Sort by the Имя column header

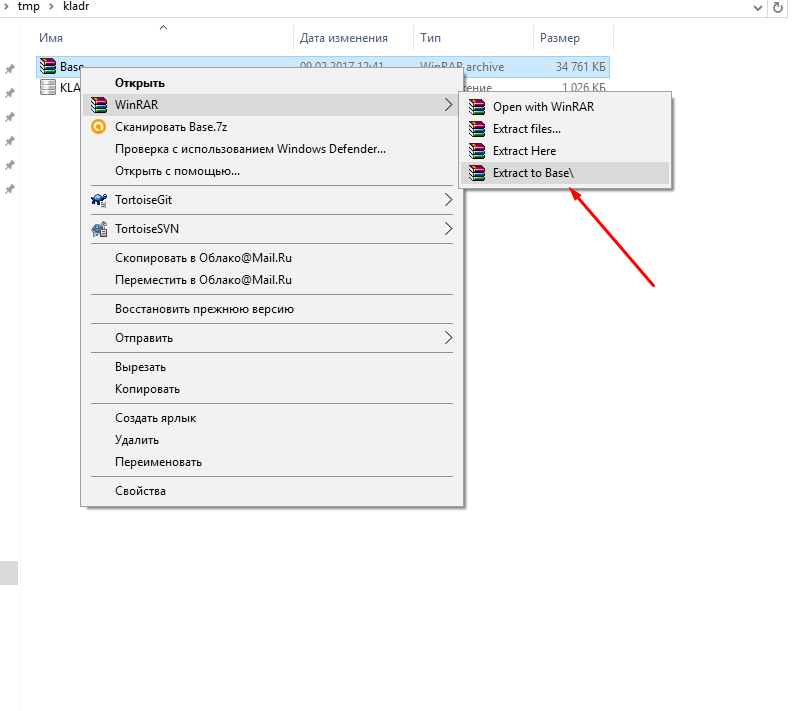point(163,38)
